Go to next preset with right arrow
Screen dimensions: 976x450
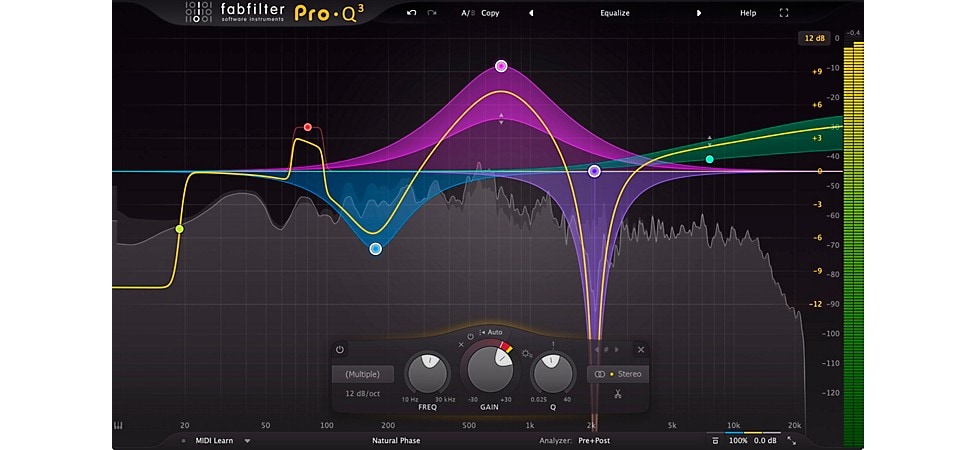tap(699, 12)
